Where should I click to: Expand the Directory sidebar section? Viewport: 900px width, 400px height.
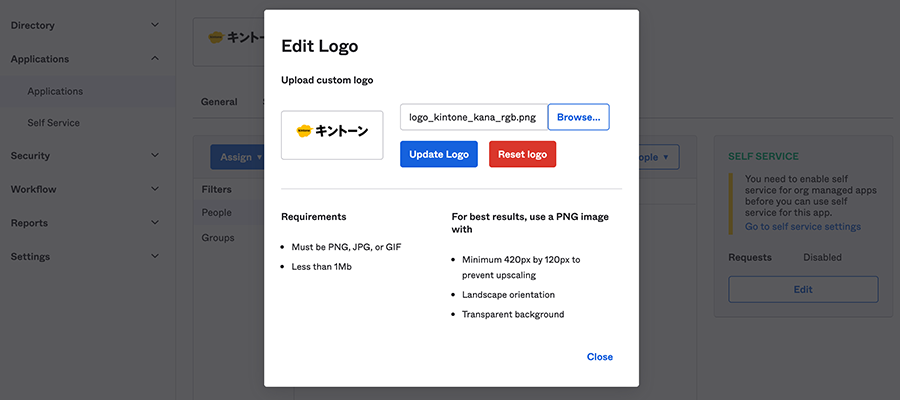click(85, 25)
